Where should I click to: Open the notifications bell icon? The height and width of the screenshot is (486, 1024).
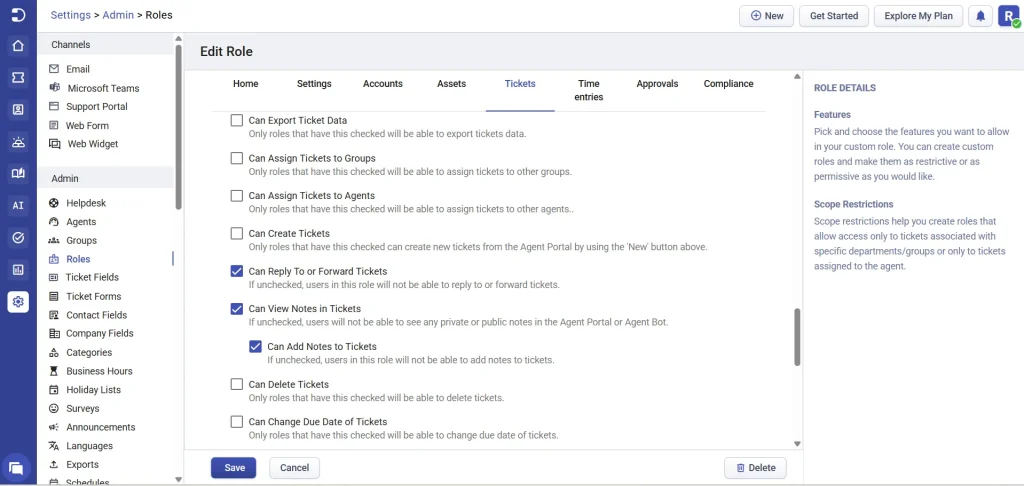[x=981, y=16]
